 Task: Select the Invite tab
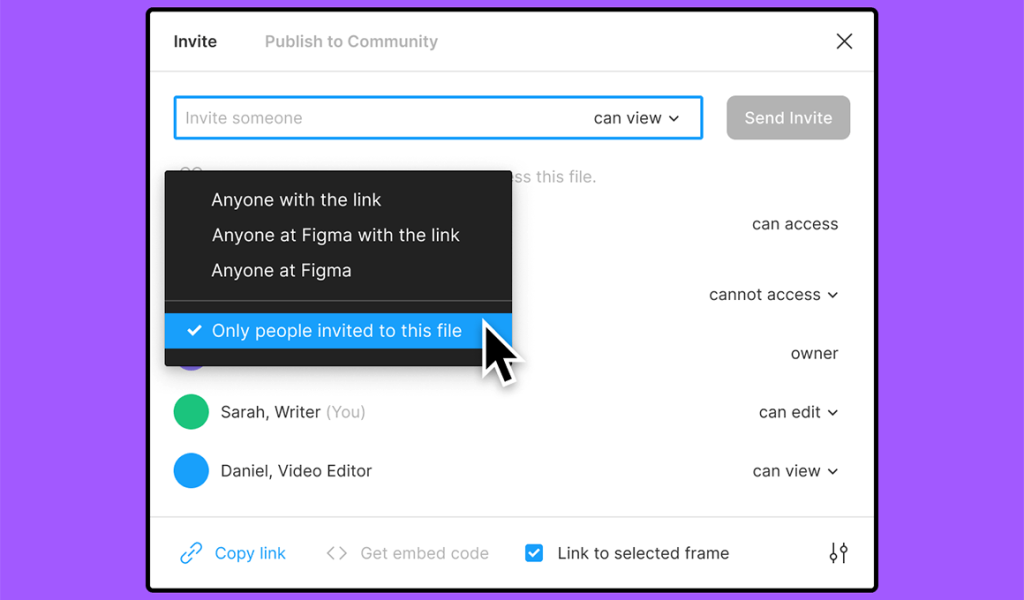(195, 41)
